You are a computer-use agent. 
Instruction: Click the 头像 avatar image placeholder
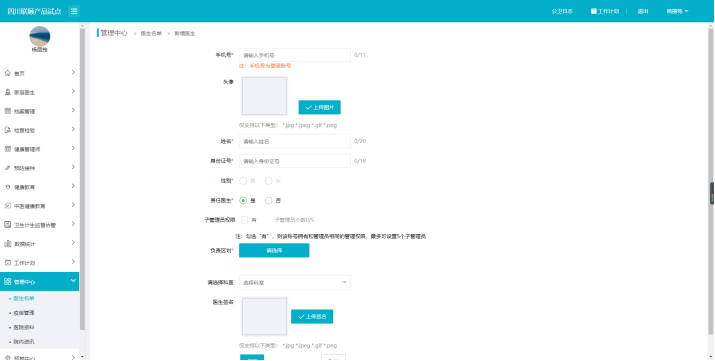click(264, 96)
